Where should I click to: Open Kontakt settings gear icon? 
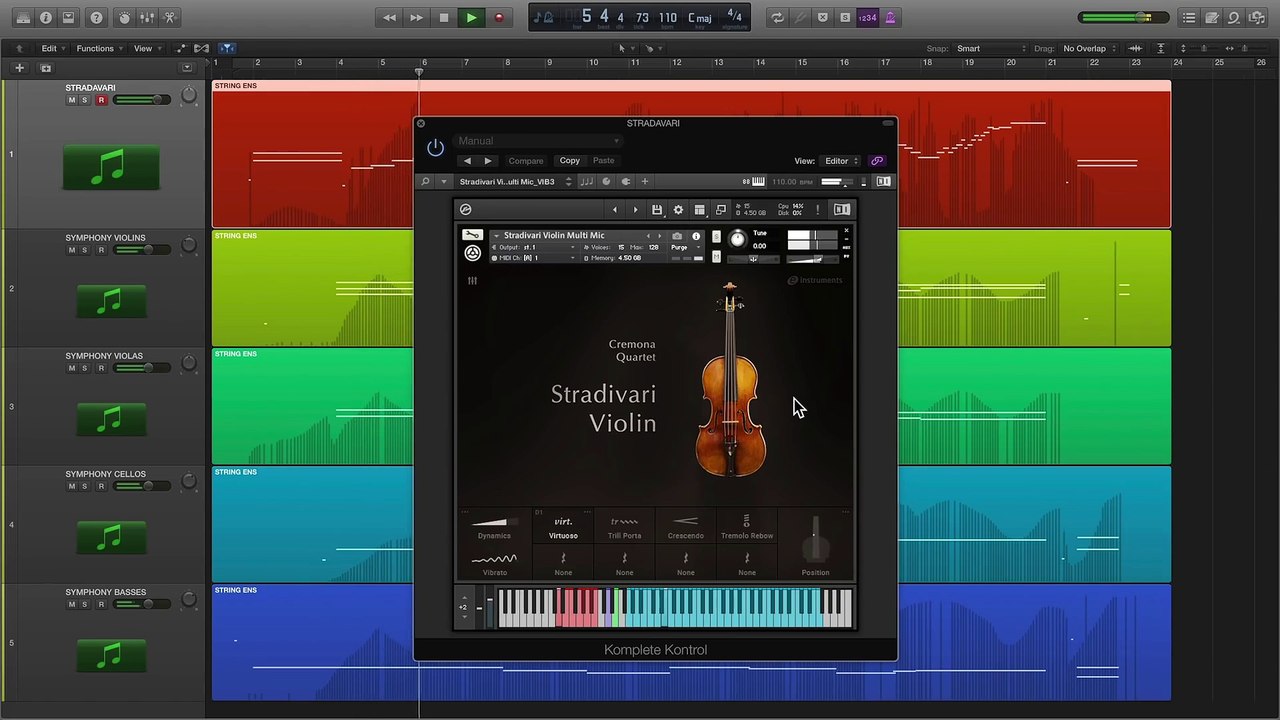(x=678, y=210)
